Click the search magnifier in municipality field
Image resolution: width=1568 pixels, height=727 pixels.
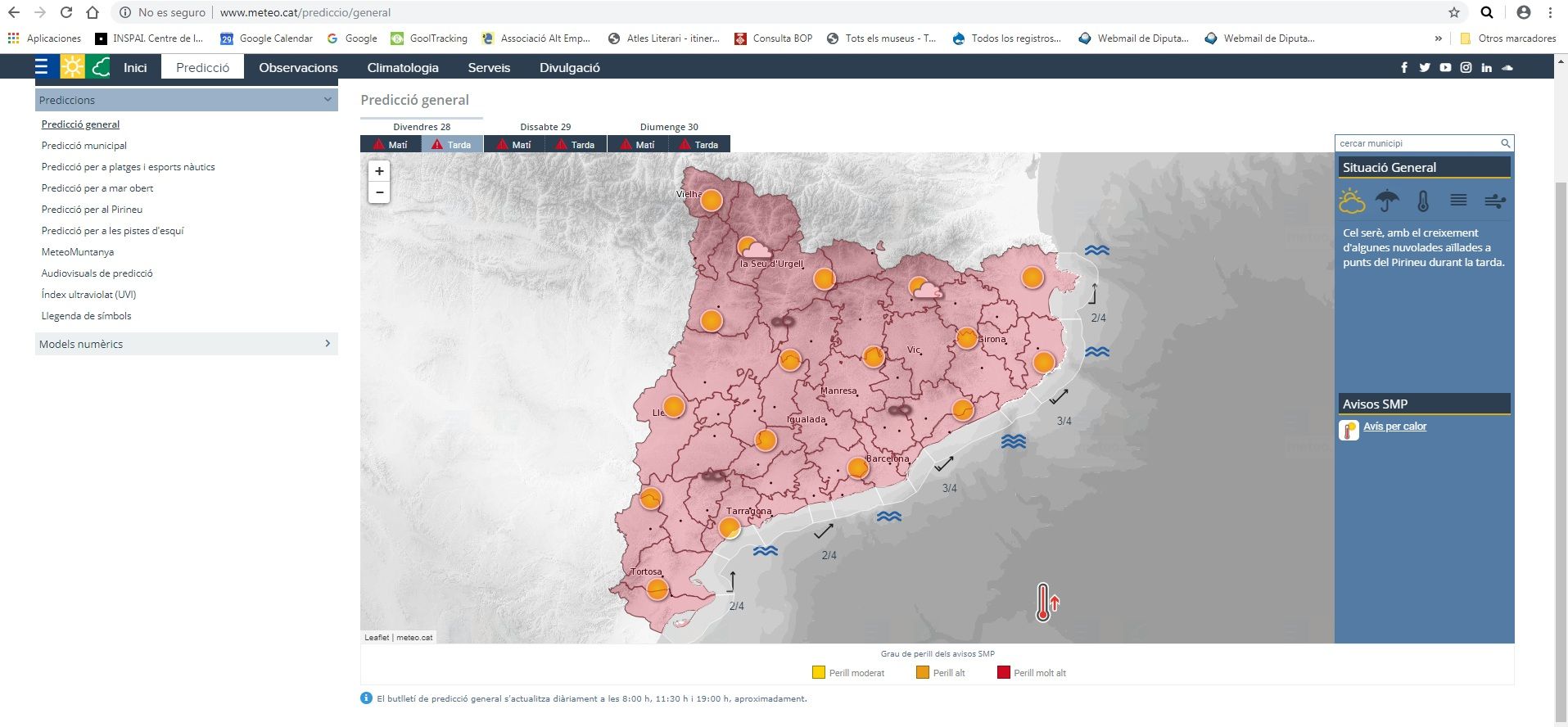pos(1505,143)
